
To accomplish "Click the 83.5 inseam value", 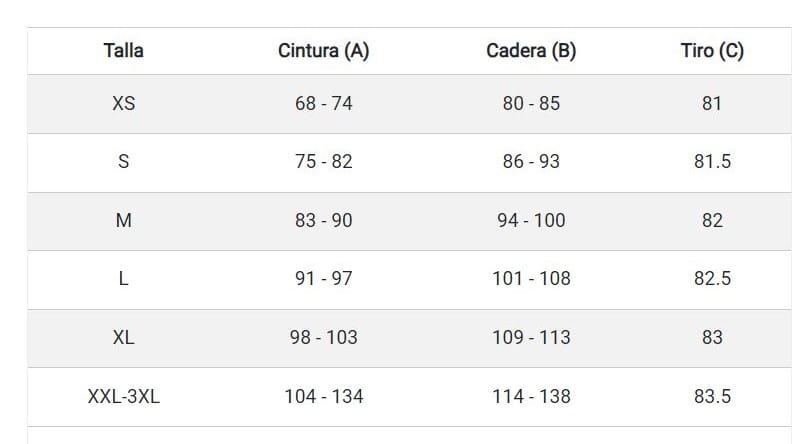I will coord(712,397).
